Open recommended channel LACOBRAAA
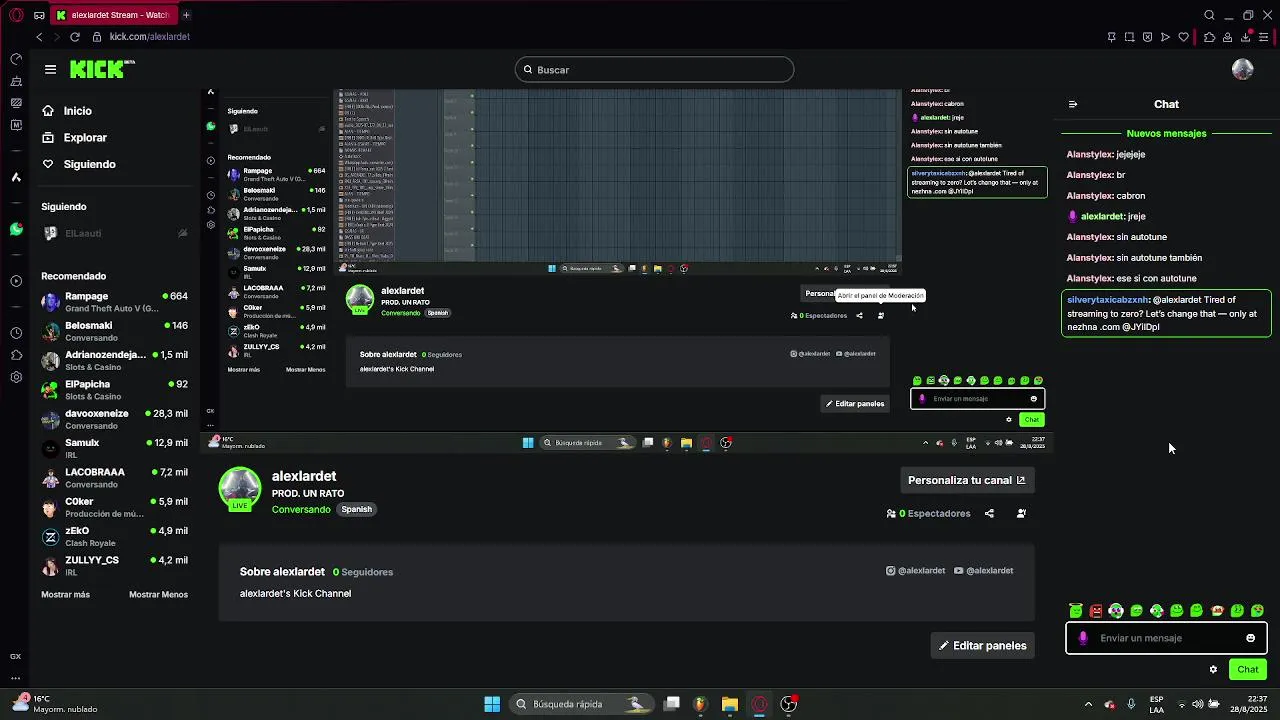This screenshot has height=720, width=1280. coord(114,478)
